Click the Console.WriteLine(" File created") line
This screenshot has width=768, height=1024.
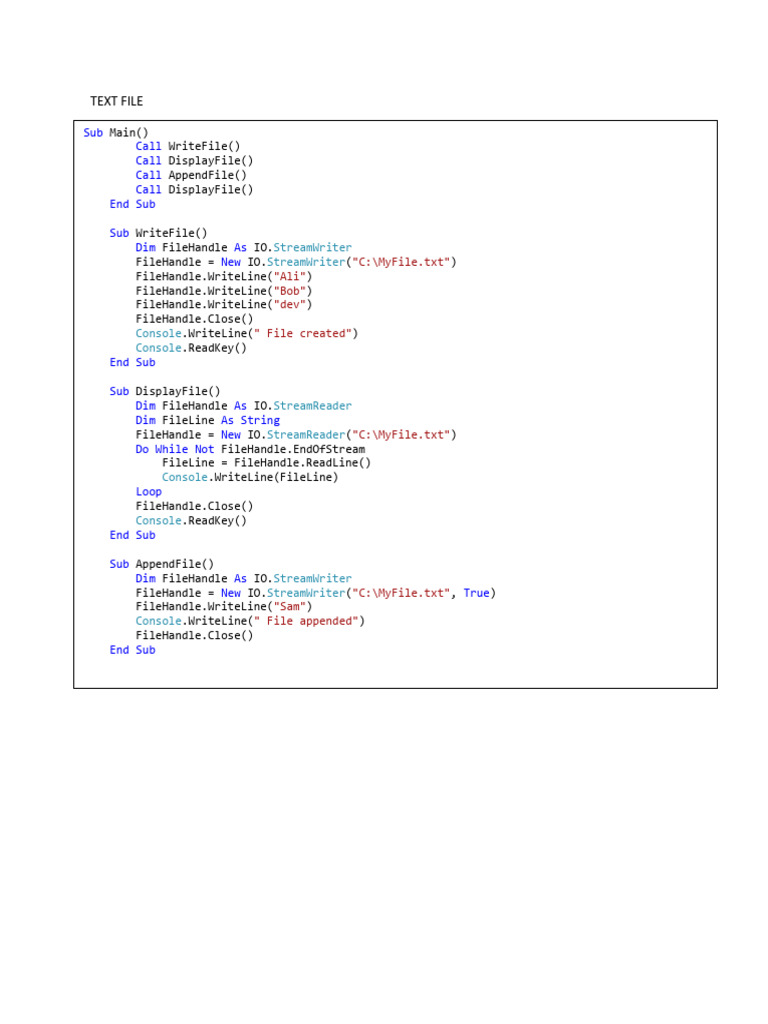(x=246, y=334)
